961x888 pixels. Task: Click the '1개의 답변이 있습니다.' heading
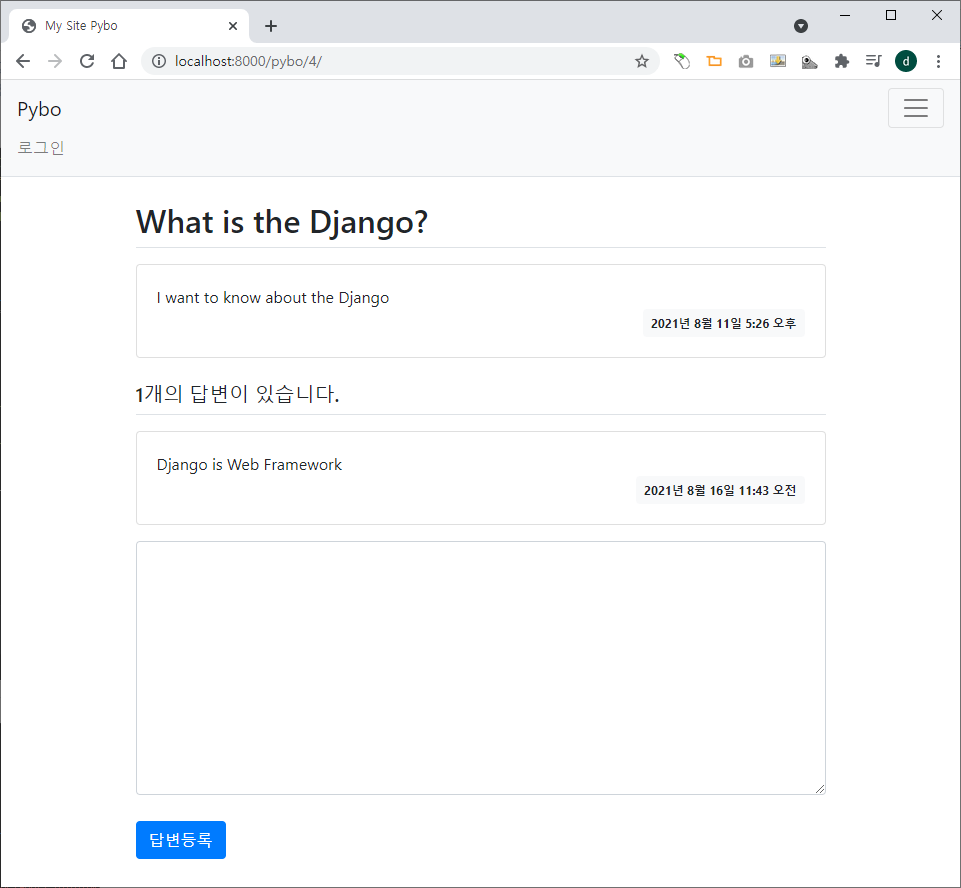[237, 394]
